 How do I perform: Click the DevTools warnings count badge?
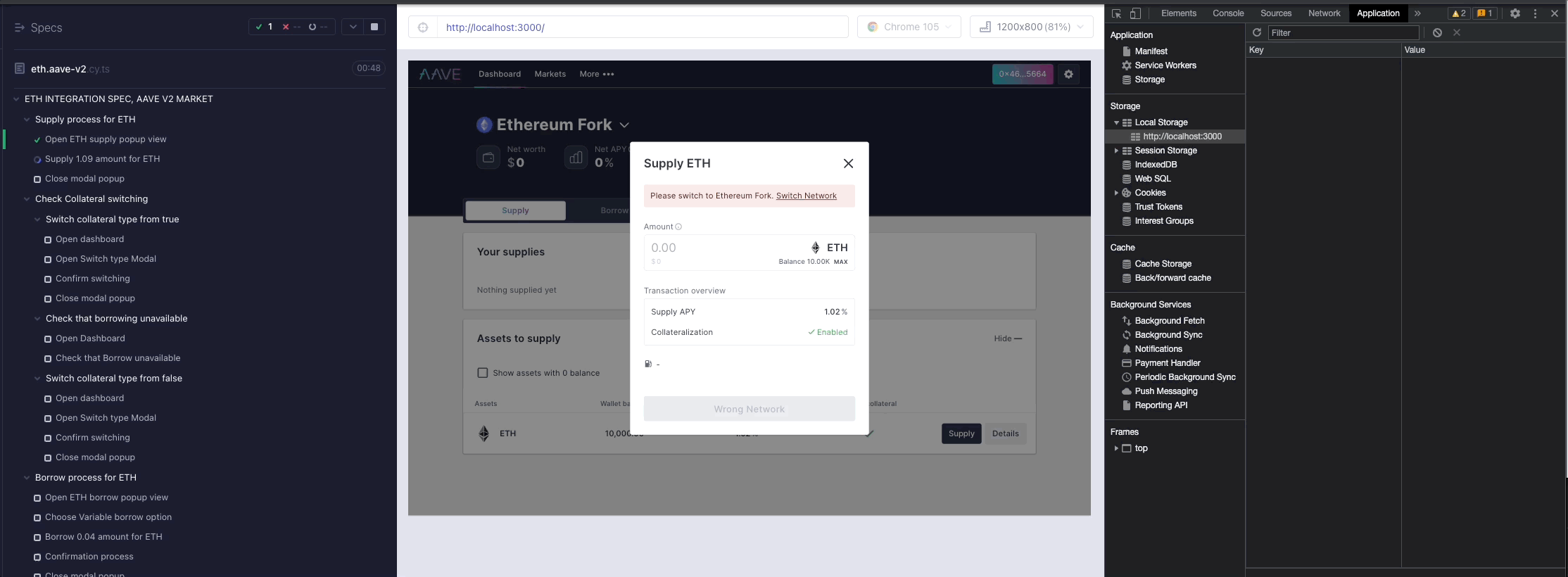click(x=1459, y=13)
